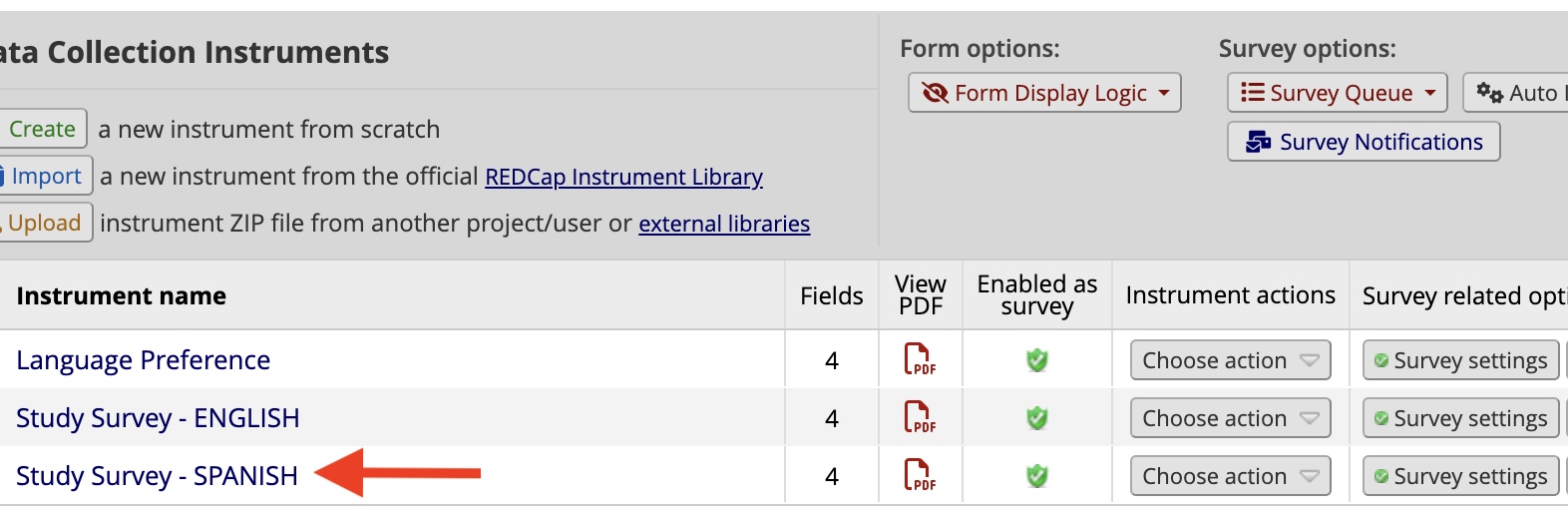Click the gears icon beside Auto

[x=1490, y=93]
